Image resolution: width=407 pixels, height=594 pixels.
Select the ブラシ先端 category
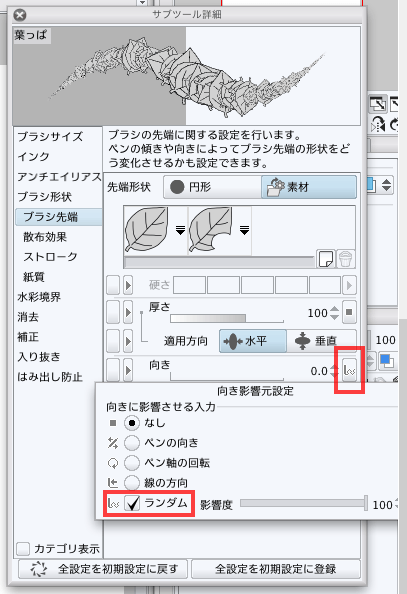pyautogui.click(x=59, y=217)
